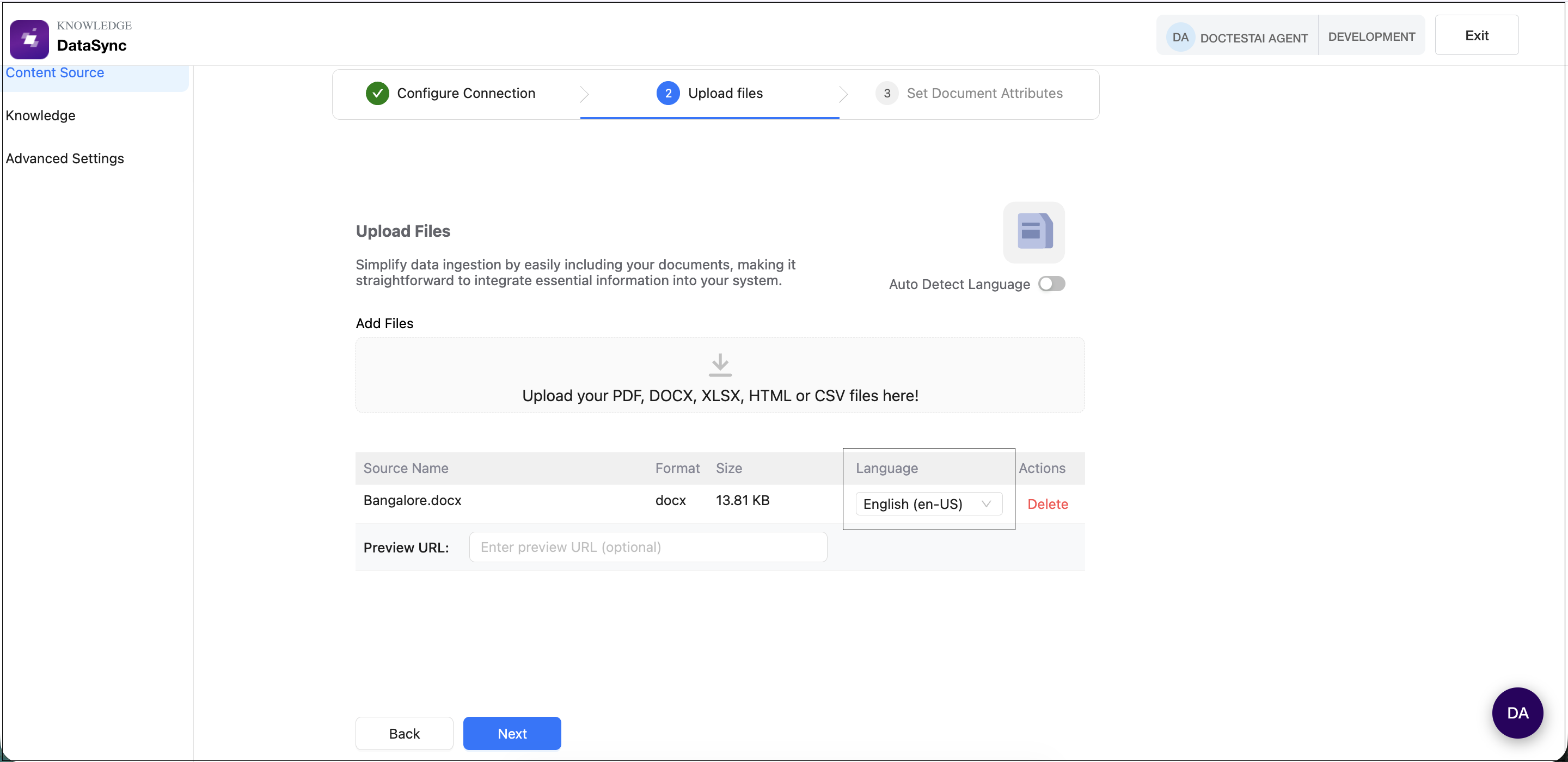The width and height of the screenshot is (1568, 762).
Task: Click the green checkmark step icon
Action: click(377, 93)
